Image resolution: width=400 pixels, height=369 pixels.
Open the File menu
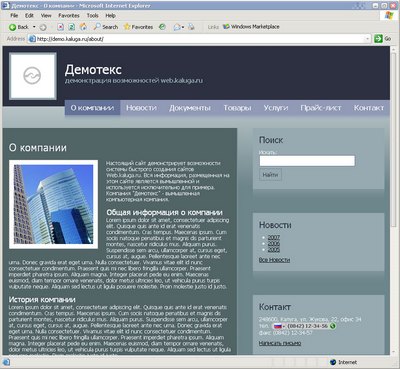coord(14,15)
